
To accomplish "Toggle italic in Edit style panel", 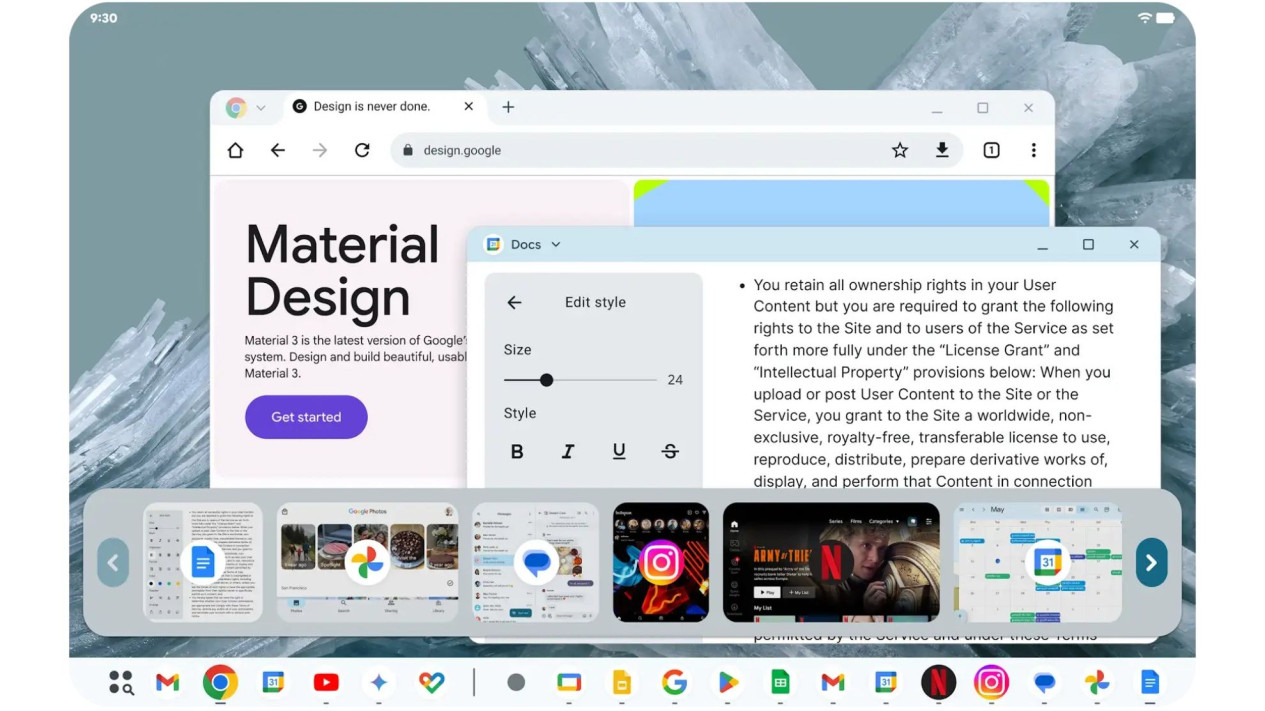I will 568,451.
